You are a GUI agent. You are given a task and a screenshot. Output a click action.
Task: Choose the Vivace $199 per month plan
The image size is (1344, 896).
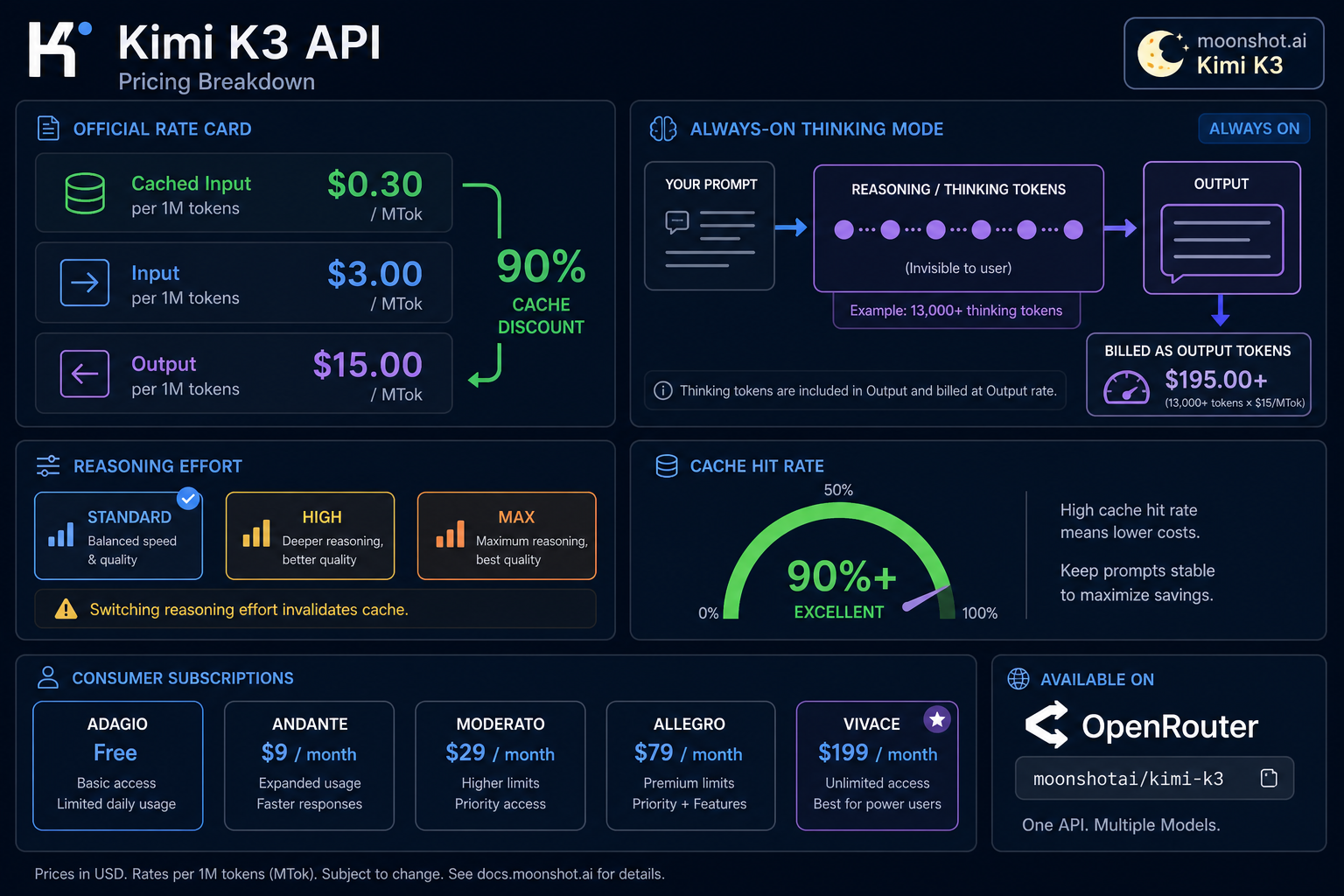(x=878, y=766)
